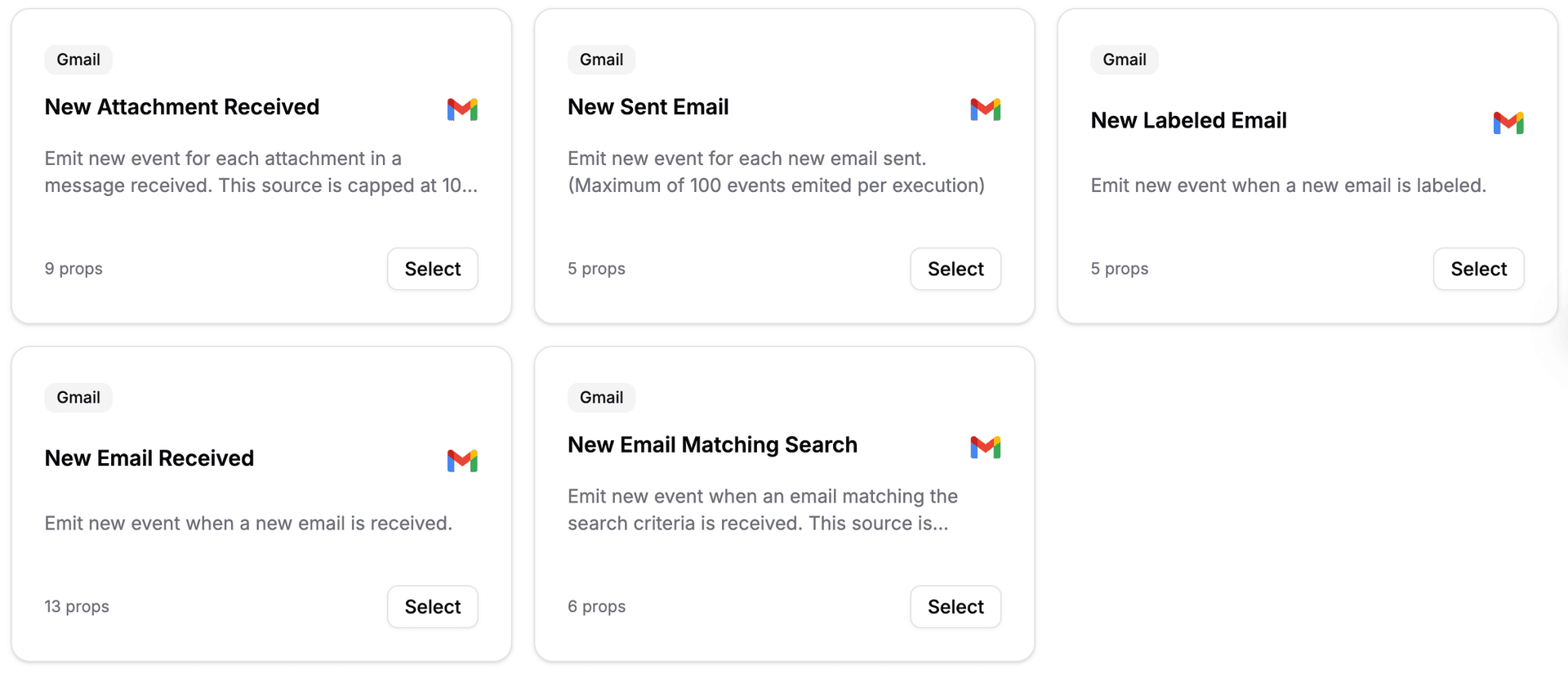The image size is (1568, 674).
Task: Click Gmail tag on New Attachment Received card
Action: pos(78,60)
